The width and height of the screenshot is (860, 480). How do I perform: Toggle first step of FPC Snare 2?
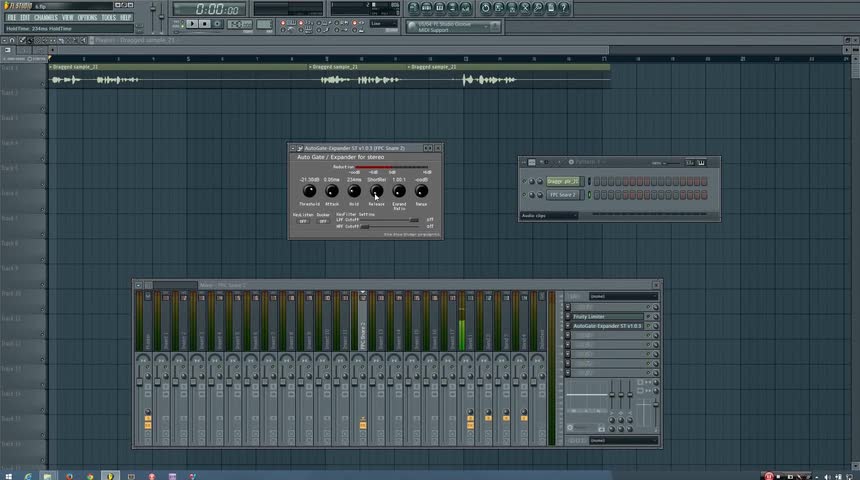click(596, 195)
